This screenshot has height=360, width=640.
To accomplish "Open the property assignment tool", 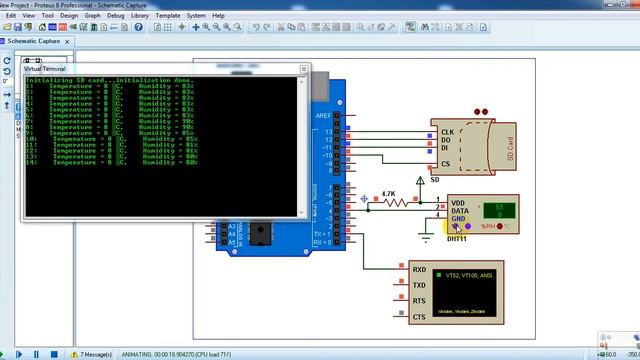I will [x=435, y=27].
